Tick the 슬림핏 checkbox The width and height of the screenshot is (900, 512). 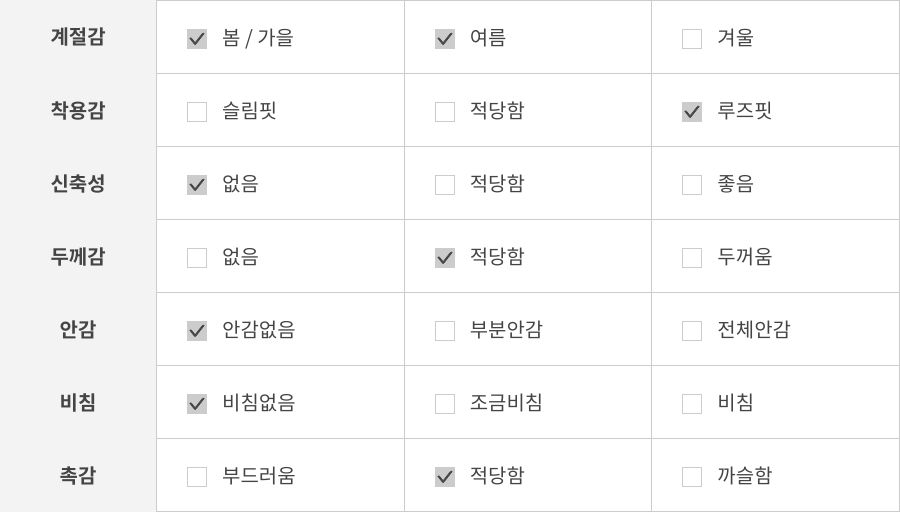pyautogui.click(x=197, y=112)
